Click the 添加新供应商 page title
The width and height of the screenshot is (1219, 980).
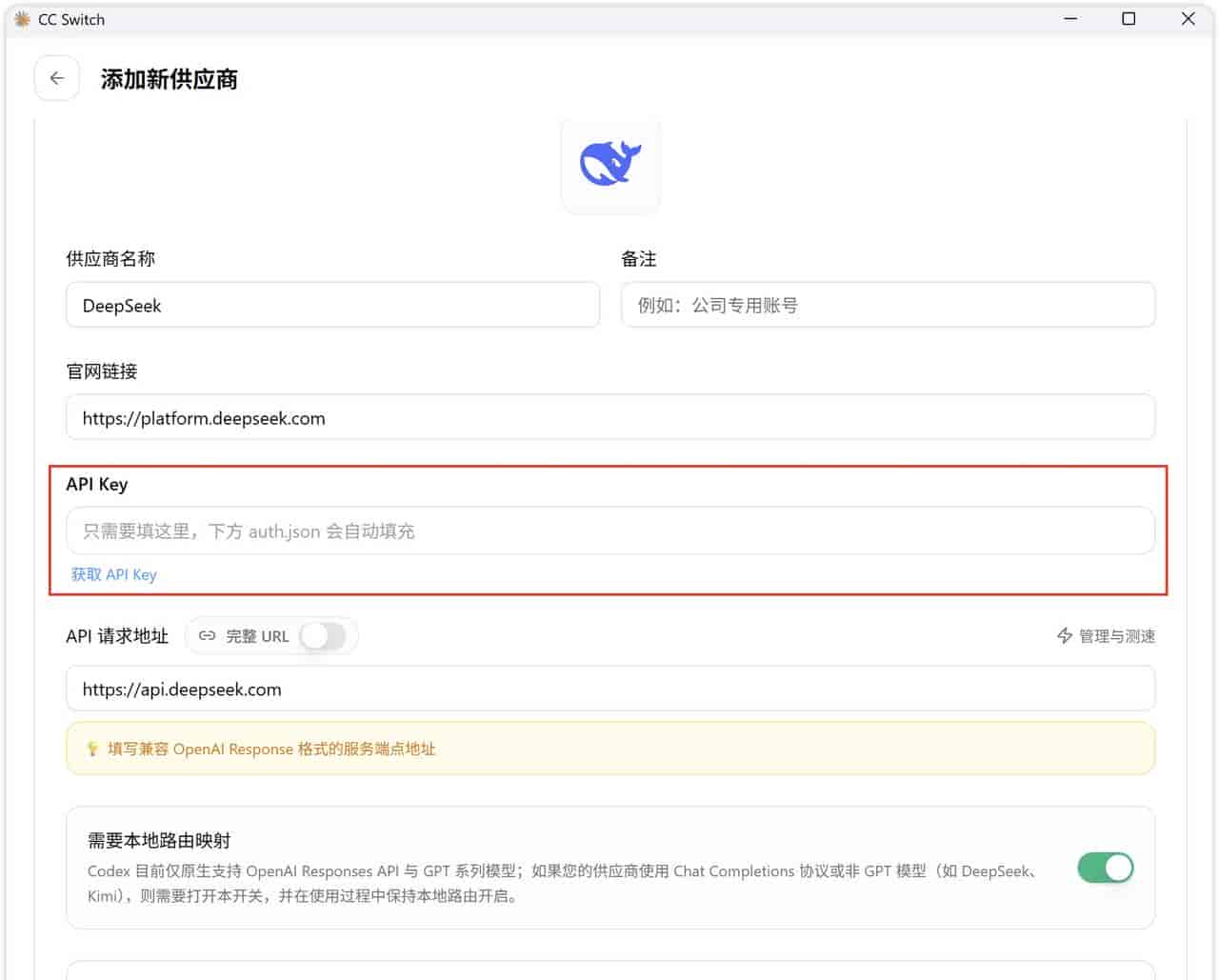pos(170,79)
